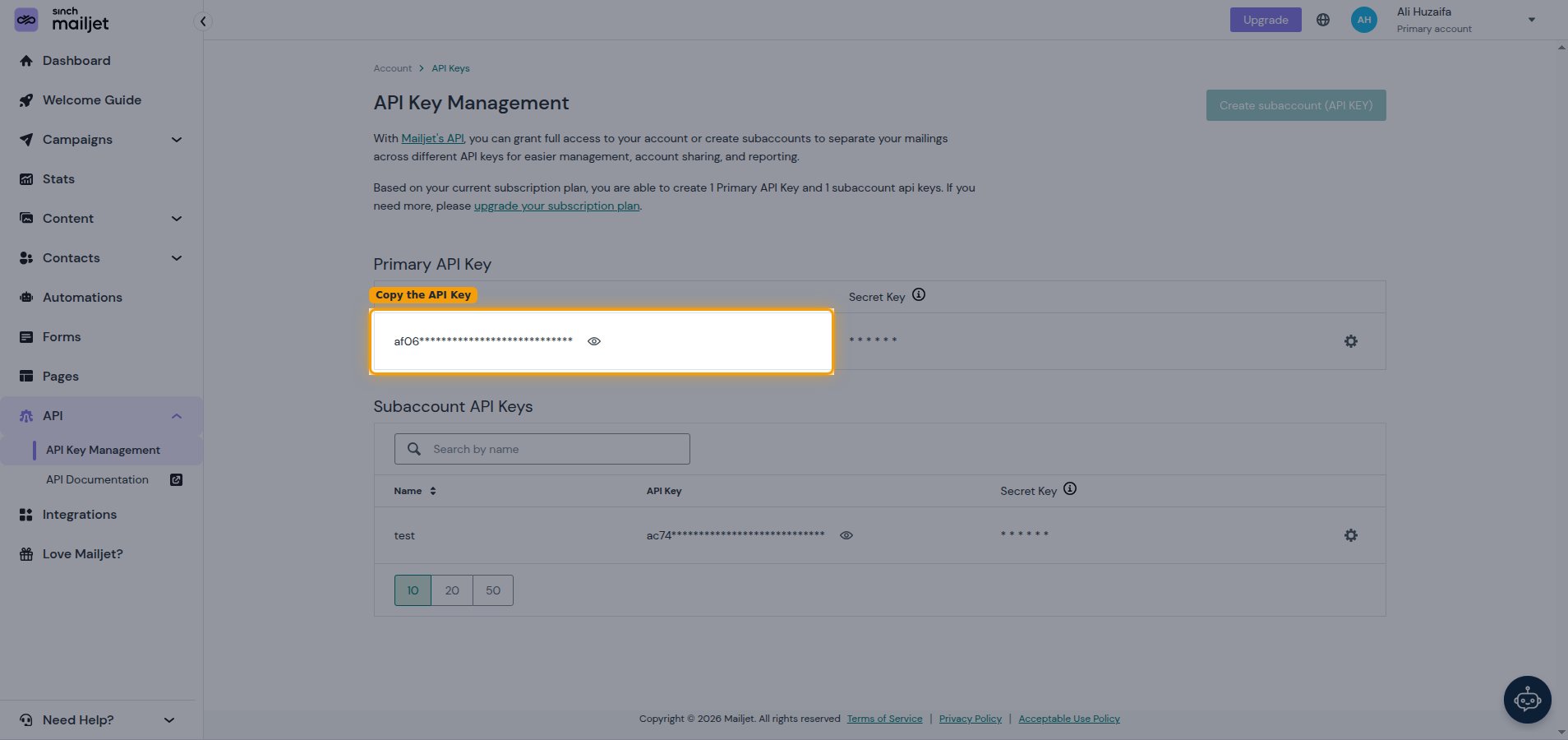This screenshot has height=740, width=1568.
Task: Click the Forms icon in sidebar
Action: pos(26,337)
